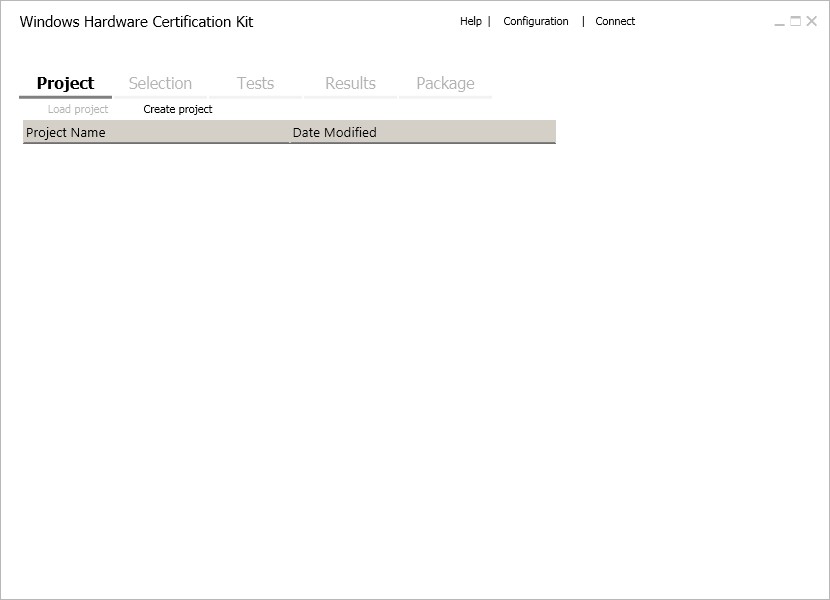Viewport: 830px width, 600px height.
Task: Go to the Tests tab
Action: (255, 84)
